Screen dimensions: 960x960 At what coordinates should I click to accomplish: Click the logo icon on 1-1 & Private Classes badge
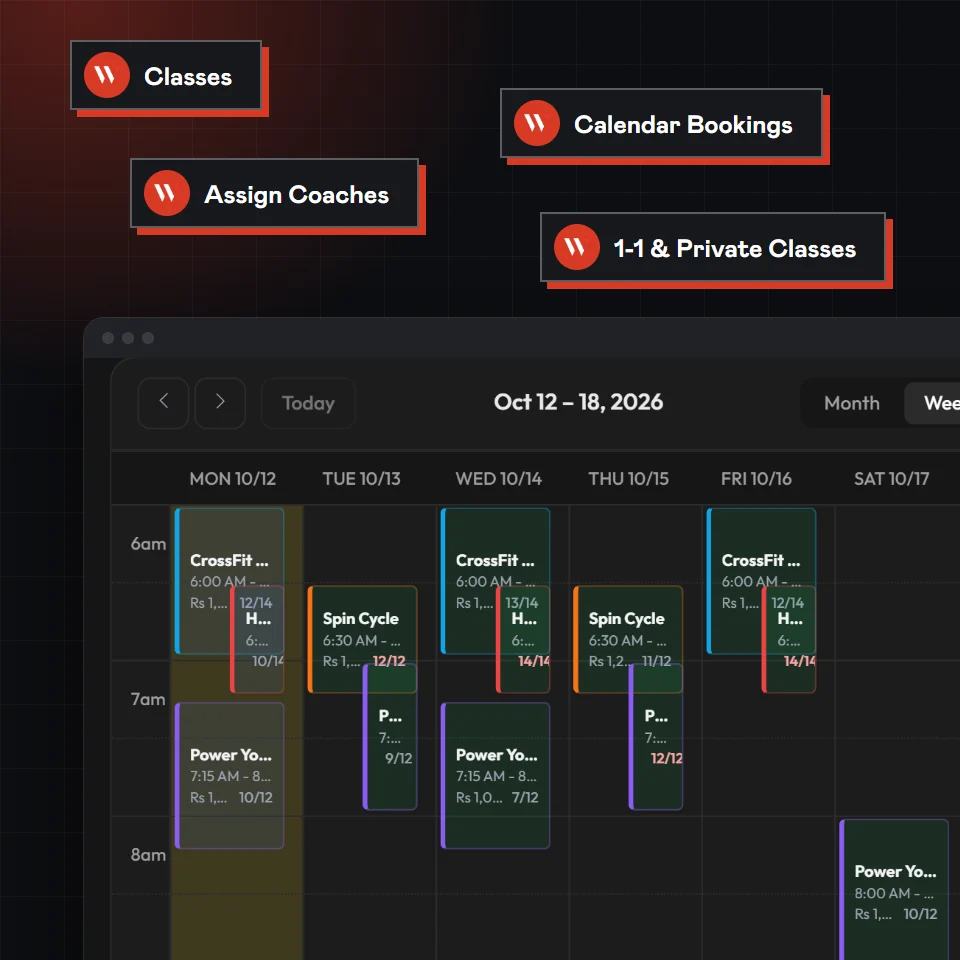click(576, 247)
